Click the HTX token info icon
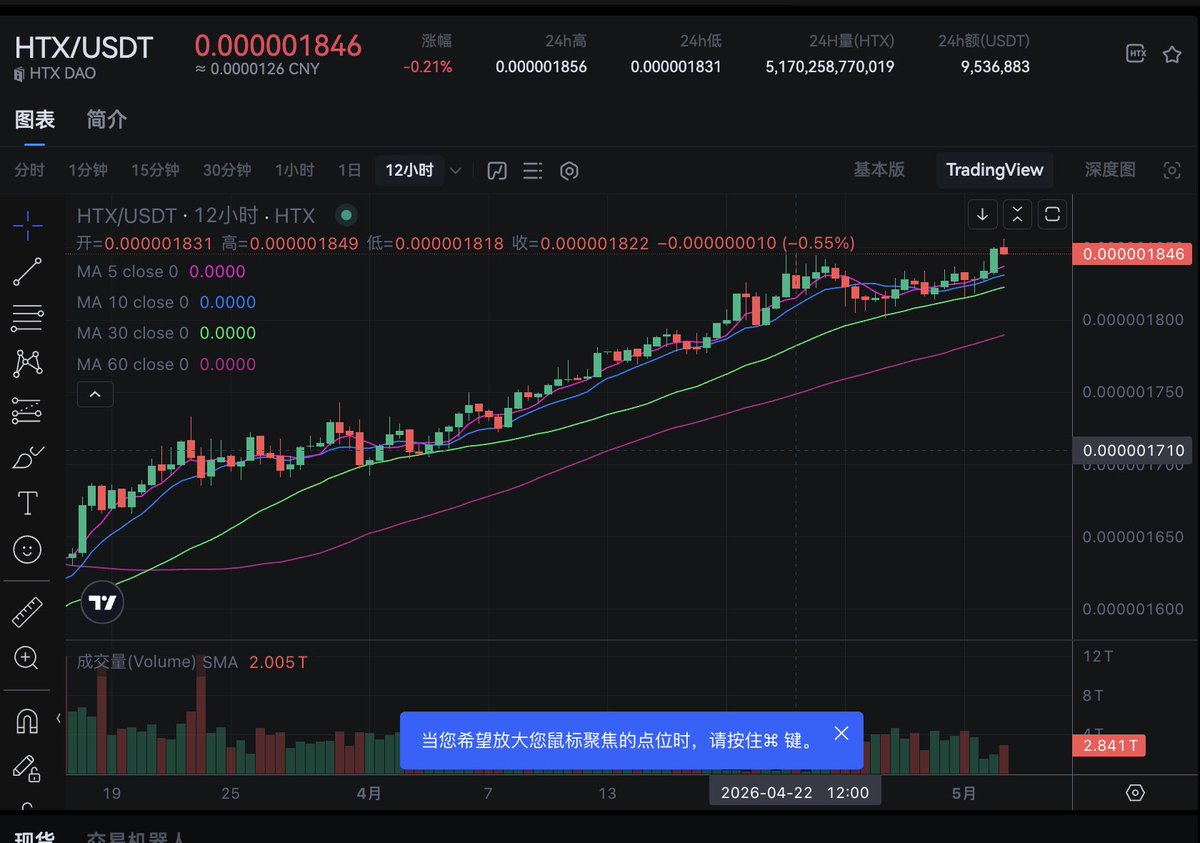The image size is (1200, 843). [1136, 54]
